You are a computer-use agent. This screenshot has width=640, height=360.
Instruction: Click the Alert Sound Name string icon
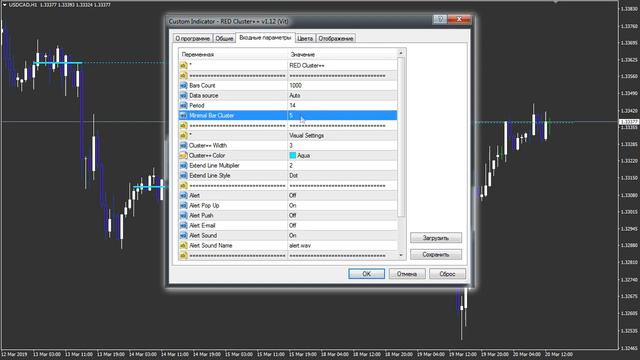pyautogui.click(x=183, y=245)
